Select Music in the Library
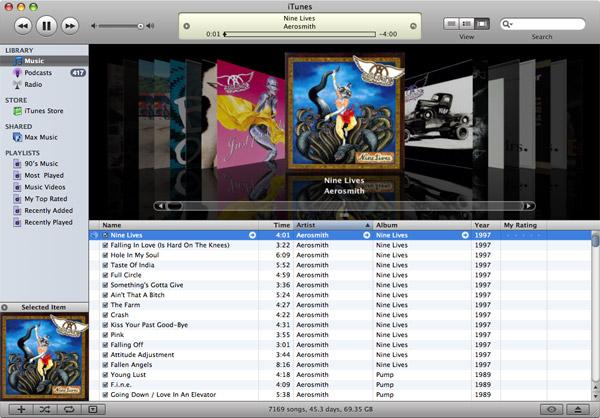 (x=44, y=61)
